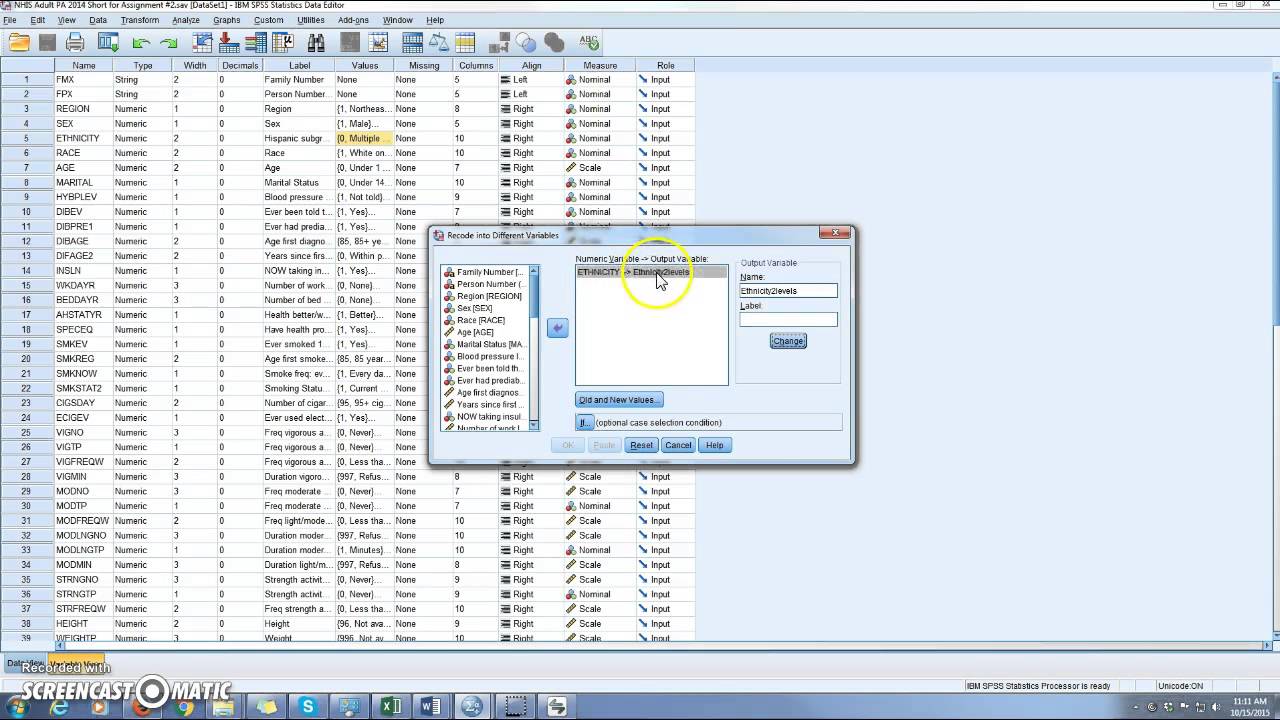This screenshot has height=720, width=1280.
Task: Click the Windows Start button
Action: (17, 707)
